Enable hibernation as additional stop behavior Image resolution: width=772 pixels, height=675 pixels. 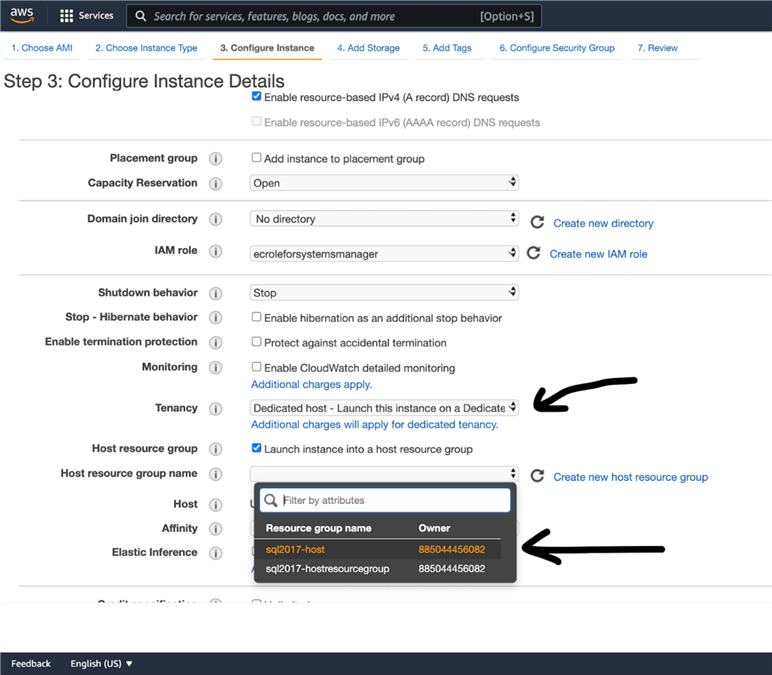click(x=257, y=317)
